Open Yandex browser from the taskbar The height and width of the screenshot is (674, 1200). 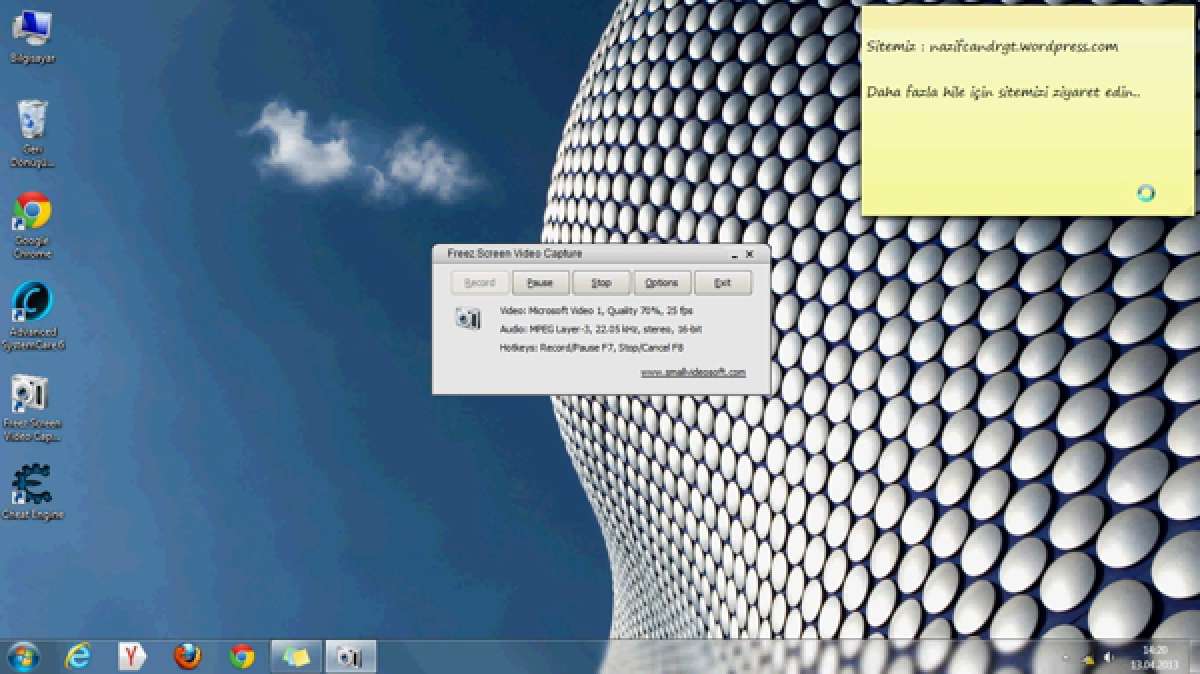tap(132, 656)
